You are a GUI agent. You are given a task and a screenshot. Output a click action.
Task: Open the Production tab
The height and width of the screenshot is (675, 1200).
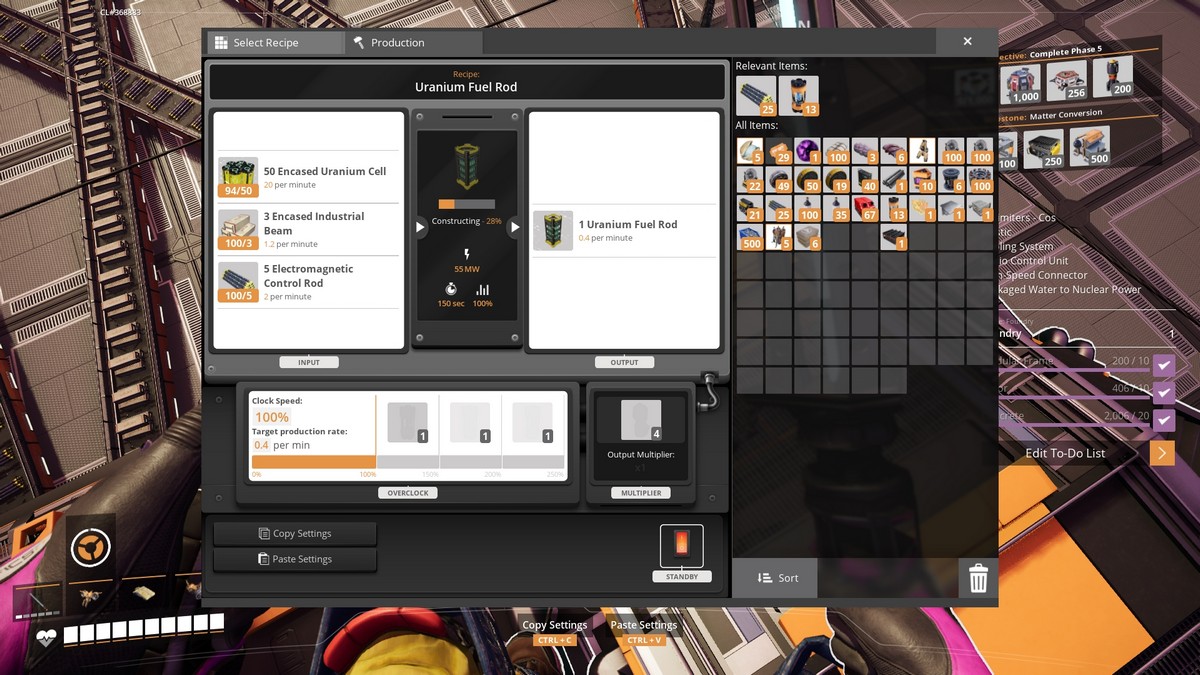click(414, 43)
